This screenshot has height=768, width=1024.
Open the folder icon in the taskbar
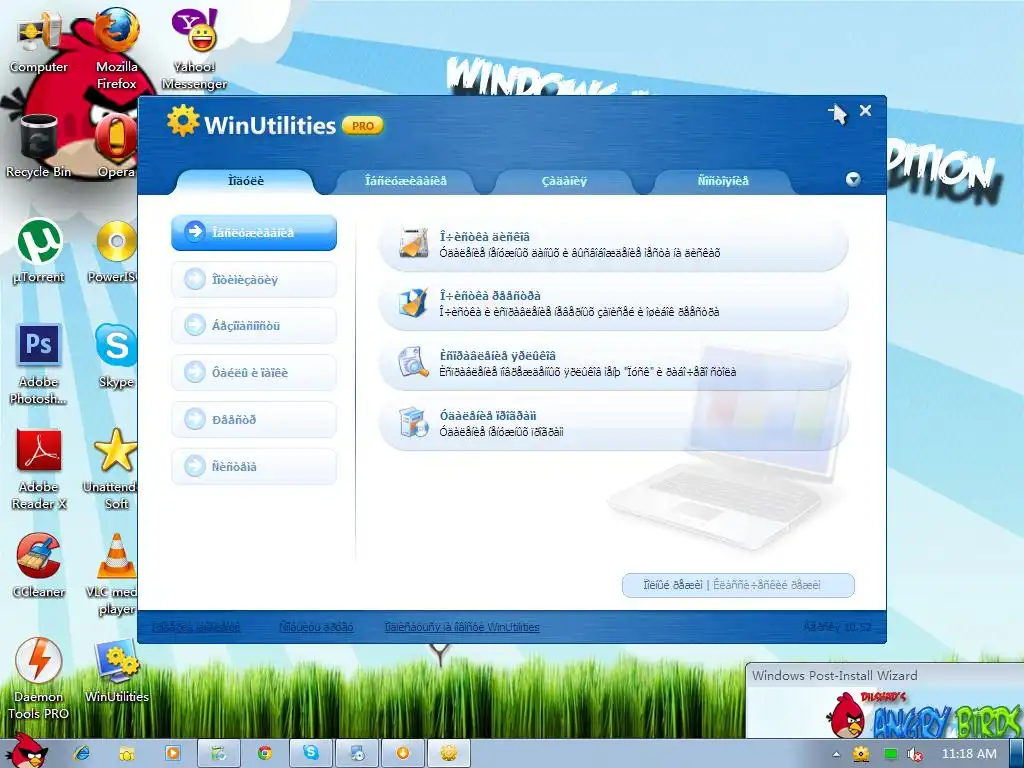coord(127,753)
